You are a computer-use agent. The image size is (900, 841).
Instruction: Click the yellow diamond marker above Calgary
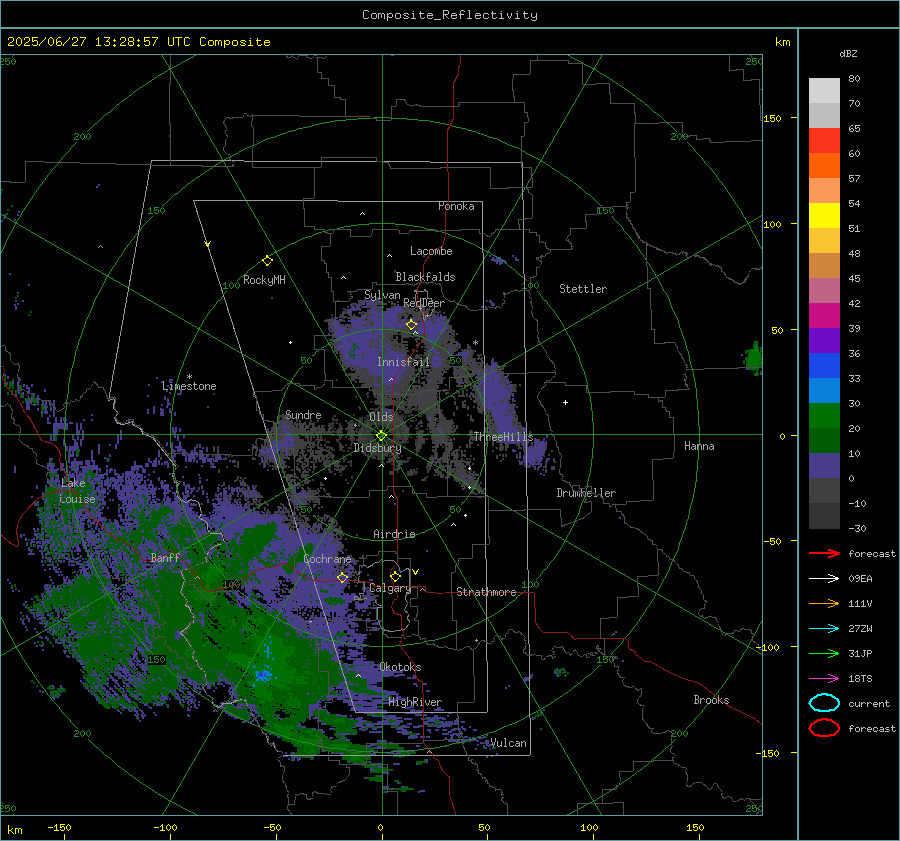pos(395,576)
